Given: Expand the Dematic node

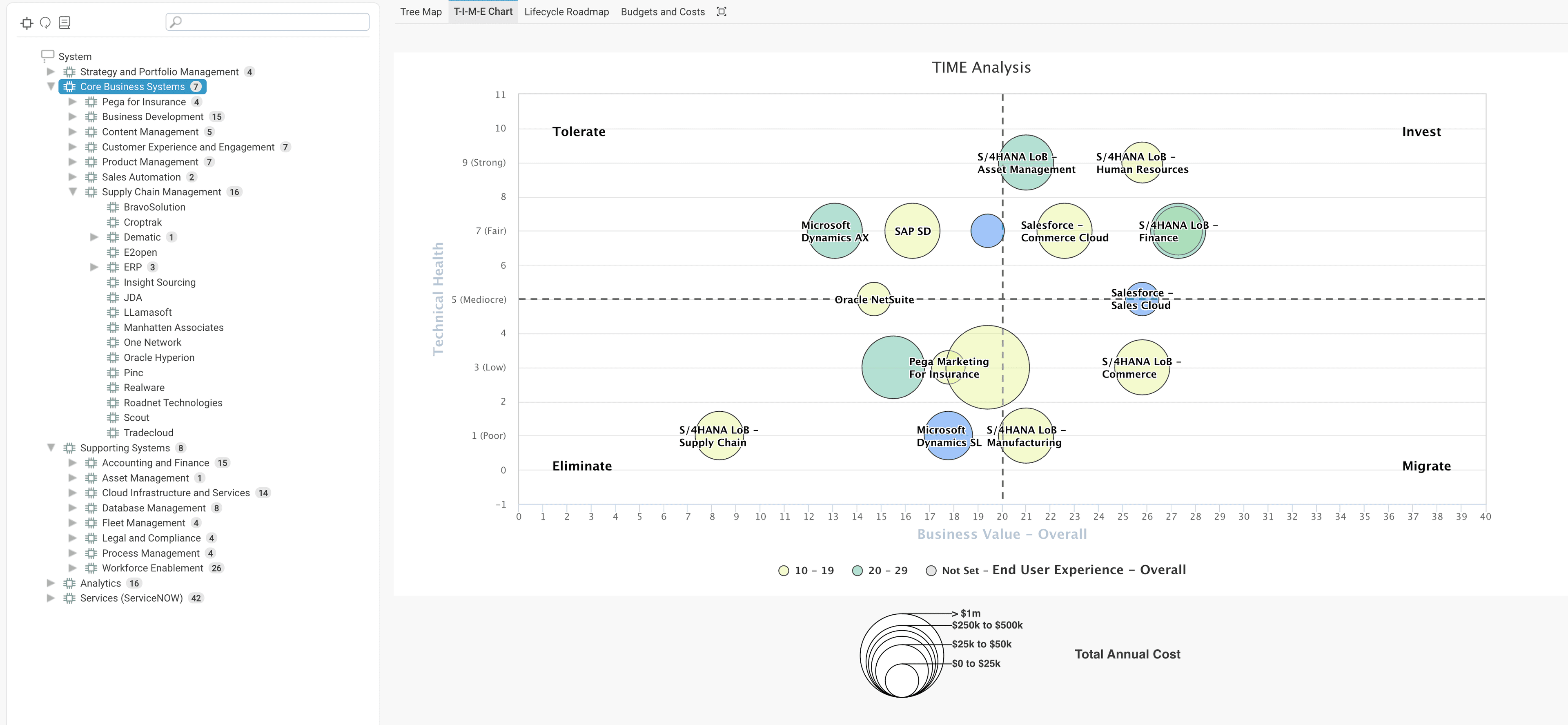Looking at the screenshot, I should pos(94,237).
